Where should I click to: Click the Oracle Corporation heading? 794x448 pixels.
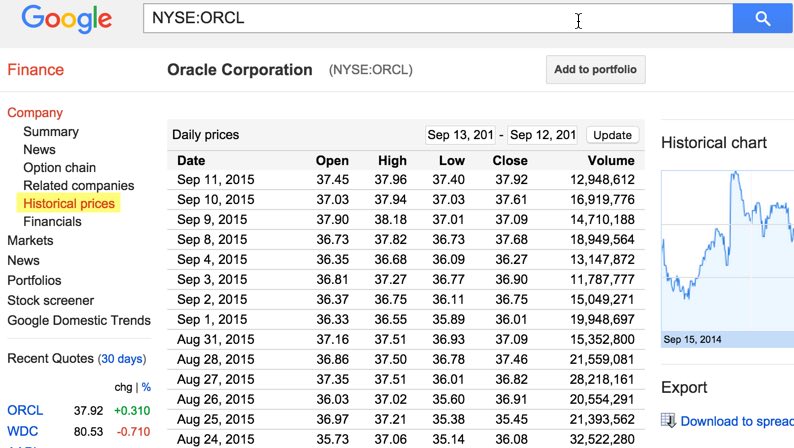click(x=240, y=70)
